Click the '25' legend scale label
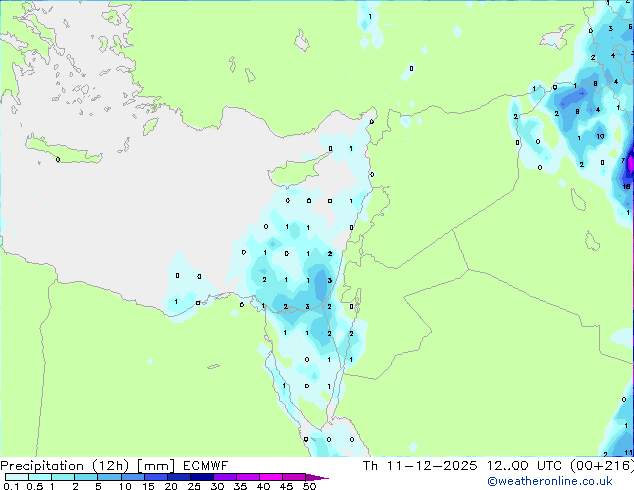Viewport: 634px width, 490px height. [x=194, y=486]
